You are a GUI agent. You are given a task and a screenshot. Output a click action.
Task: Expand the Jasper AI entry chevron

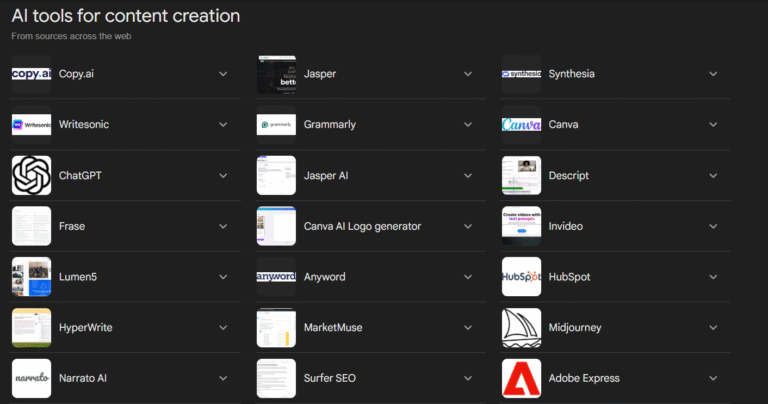coord(468,176)
